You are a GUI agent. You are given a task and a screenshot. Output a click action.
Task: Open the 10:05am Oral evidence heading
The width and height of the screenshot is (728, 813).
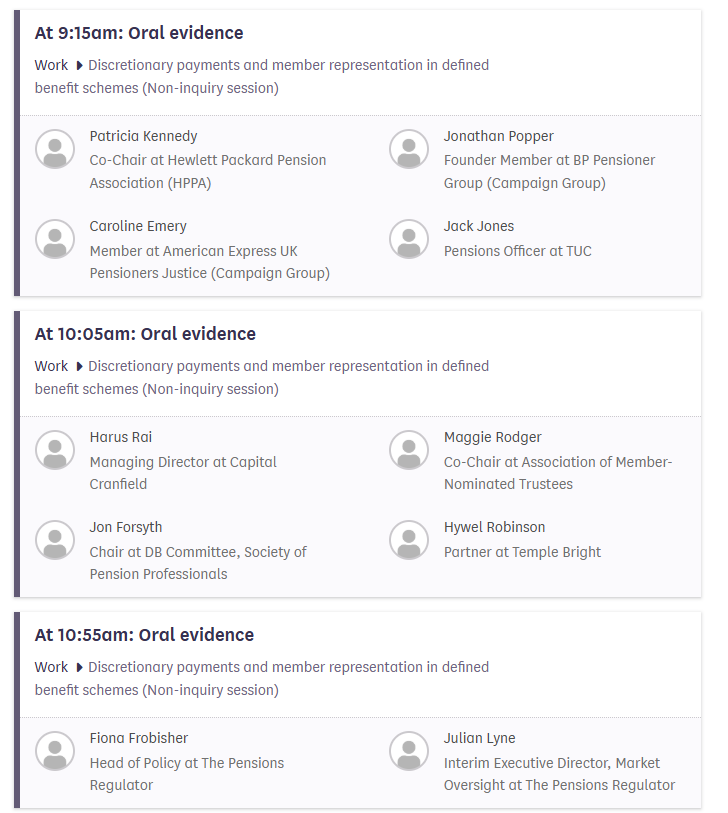(145, 334)
